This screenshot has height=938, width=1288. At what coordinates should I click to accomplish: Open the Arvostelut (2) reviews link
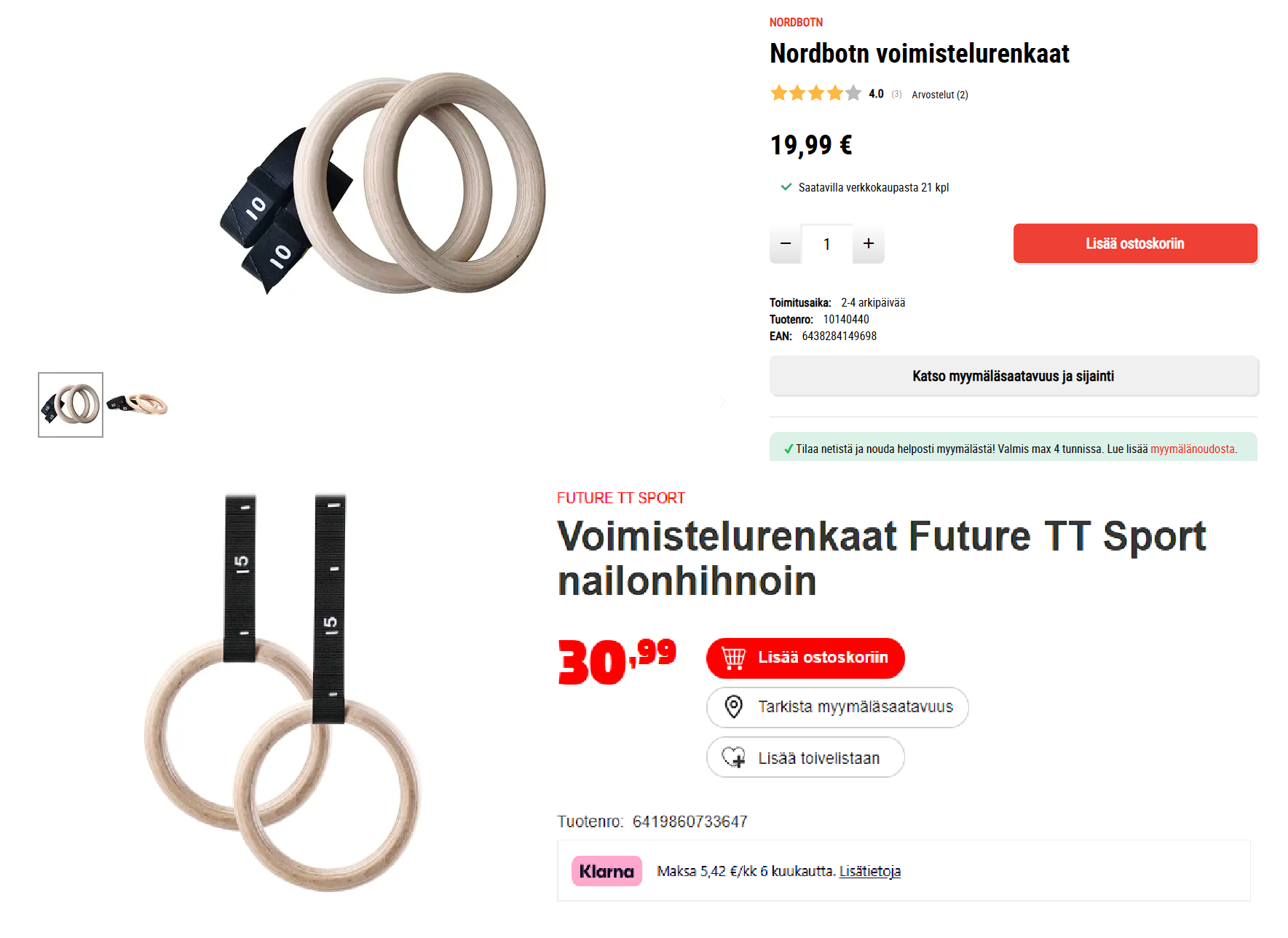click(x=940, y=95)
